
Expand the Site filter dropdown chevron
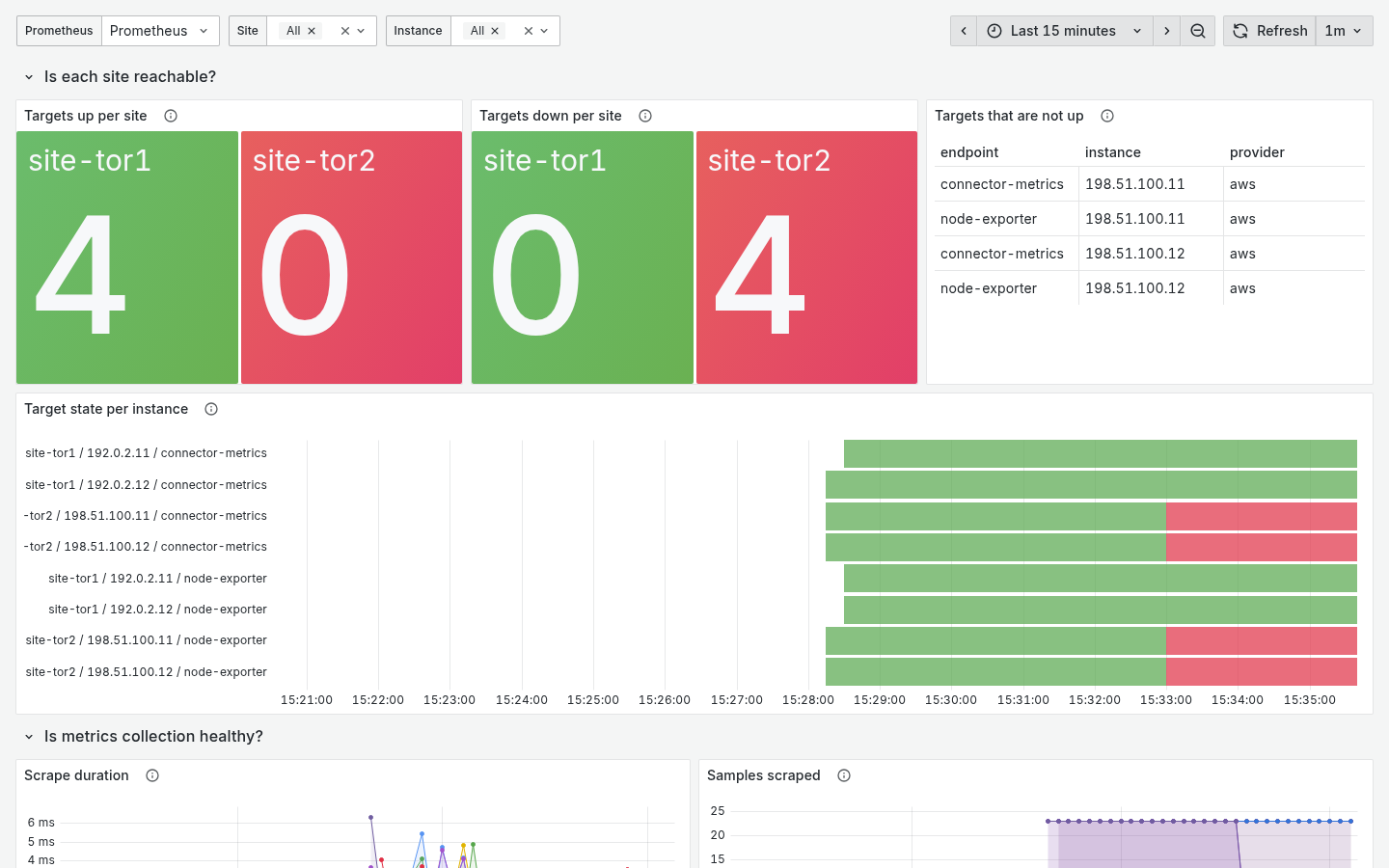tap(362, 31)
